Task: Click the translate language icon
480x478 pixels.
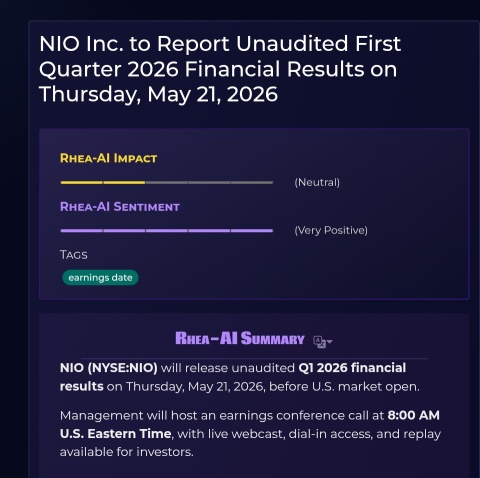Action: (x=319, y=342)
